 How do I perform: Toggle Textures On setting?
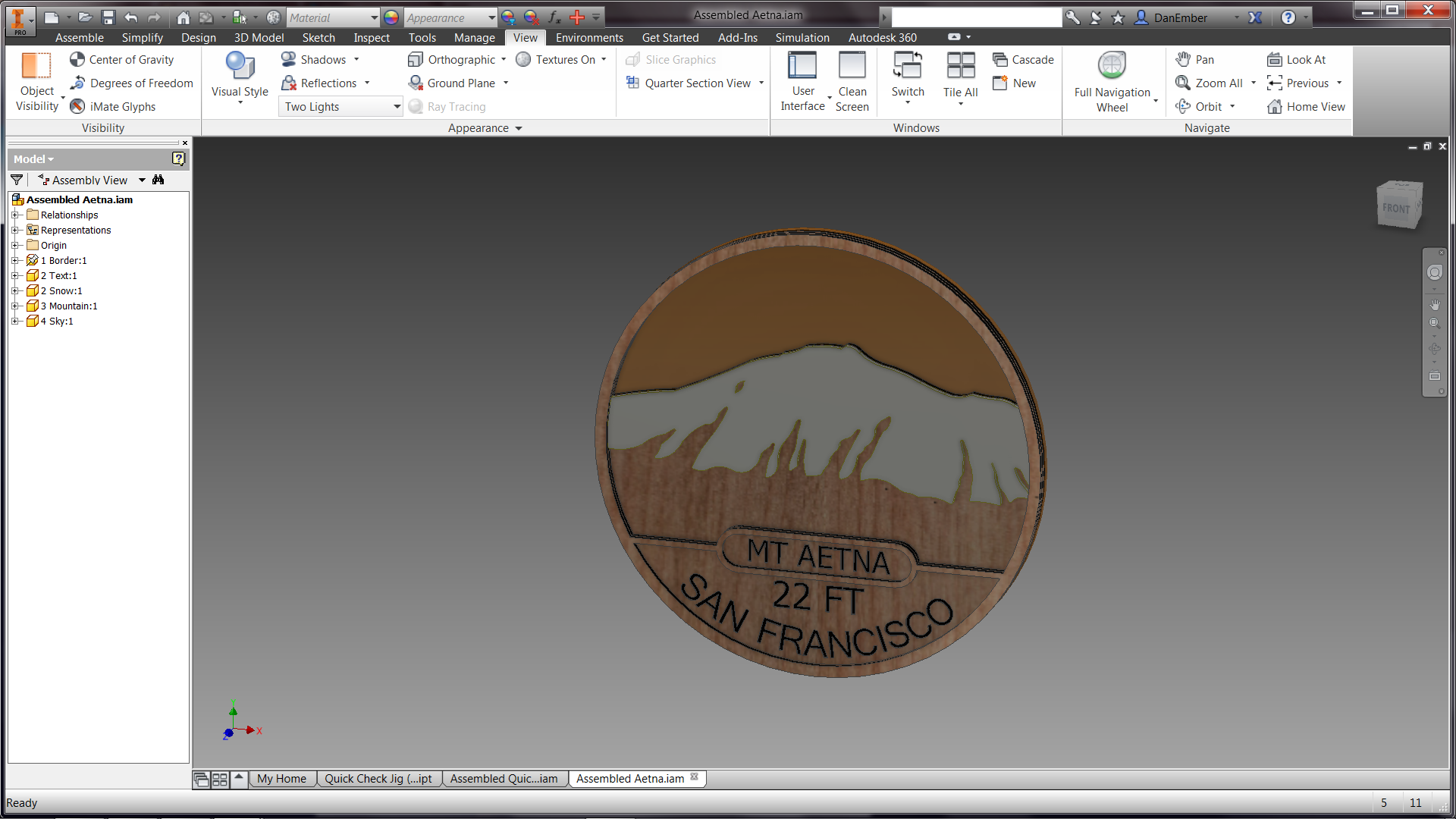[556, 60]
